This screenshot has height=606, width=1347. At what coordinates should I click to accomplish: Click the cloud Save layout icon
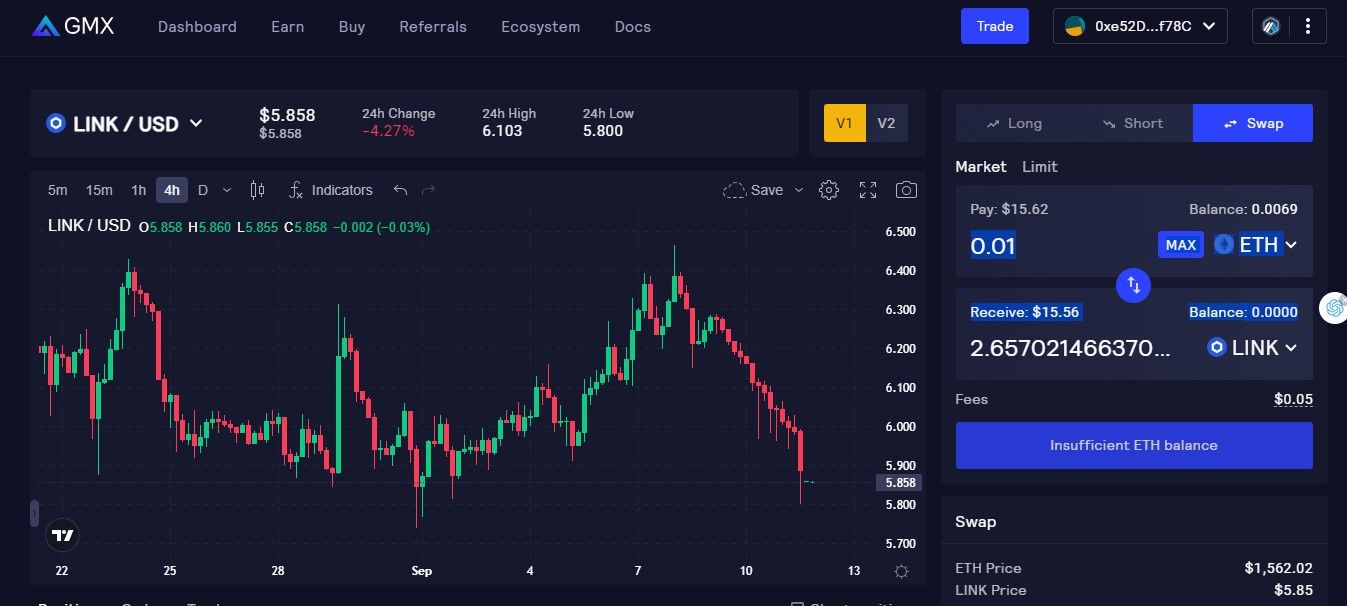[734, 190]
